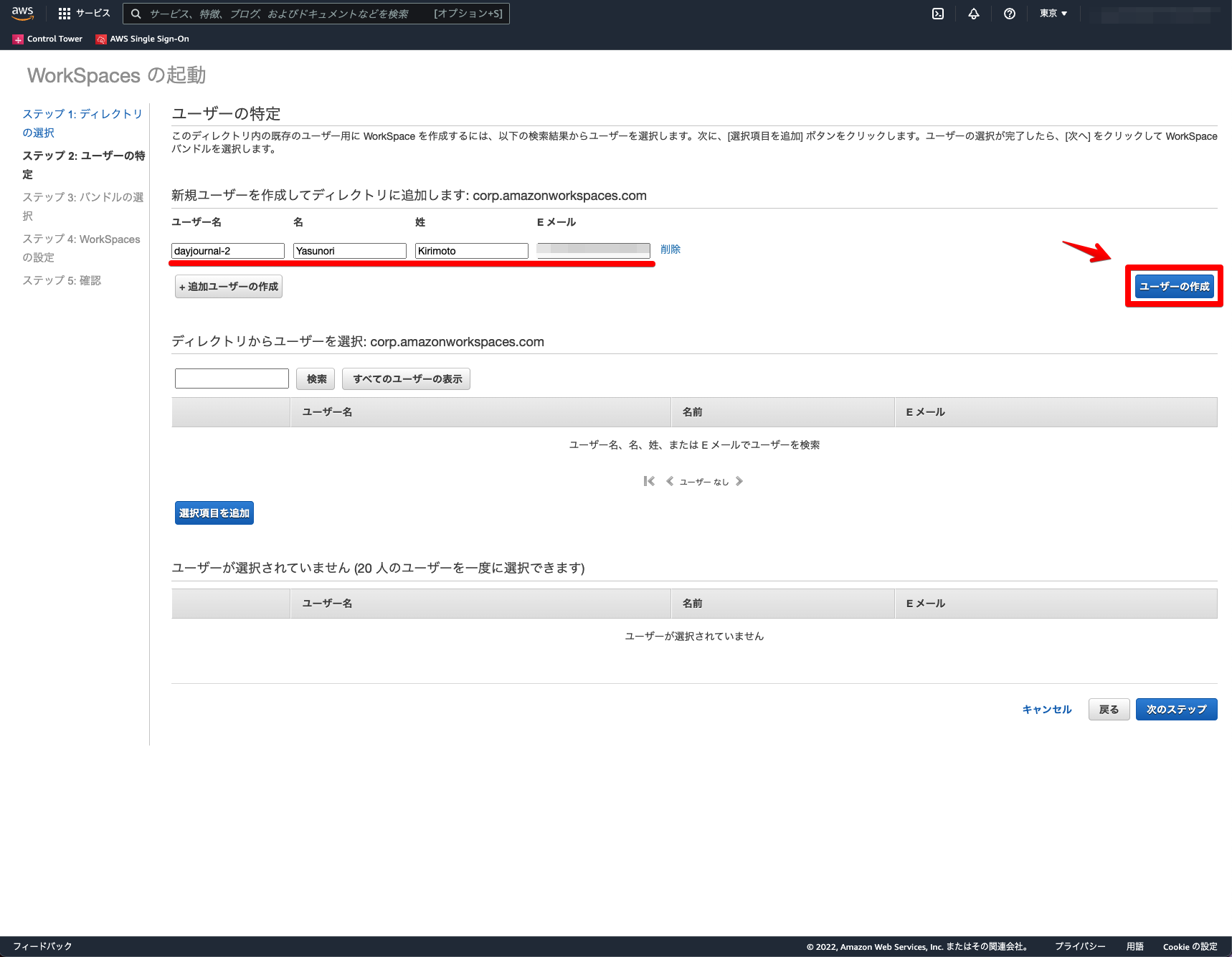Click inside the user search input box
The height and width of the screenshot is (957, 1232).
pyautogui.click(x=231, y=378)
